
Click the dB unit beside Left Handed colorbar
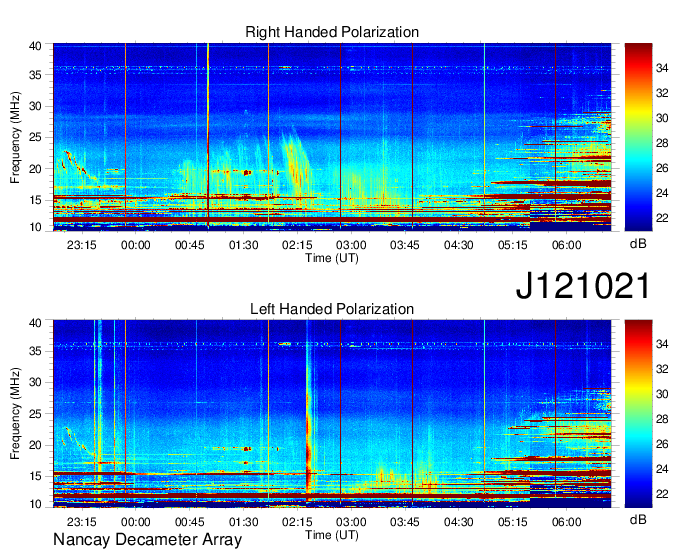[x=638, y=519]
